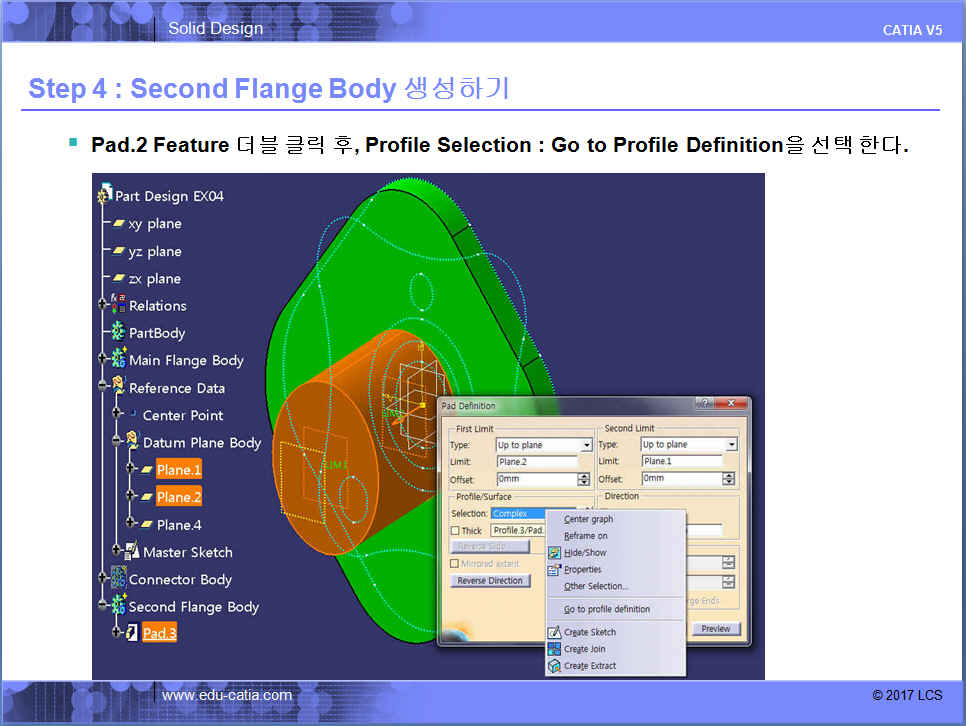Viewport: 966px width, 726px height.
Task: Click the Master Sketch icon in tree
Action: 131,552
